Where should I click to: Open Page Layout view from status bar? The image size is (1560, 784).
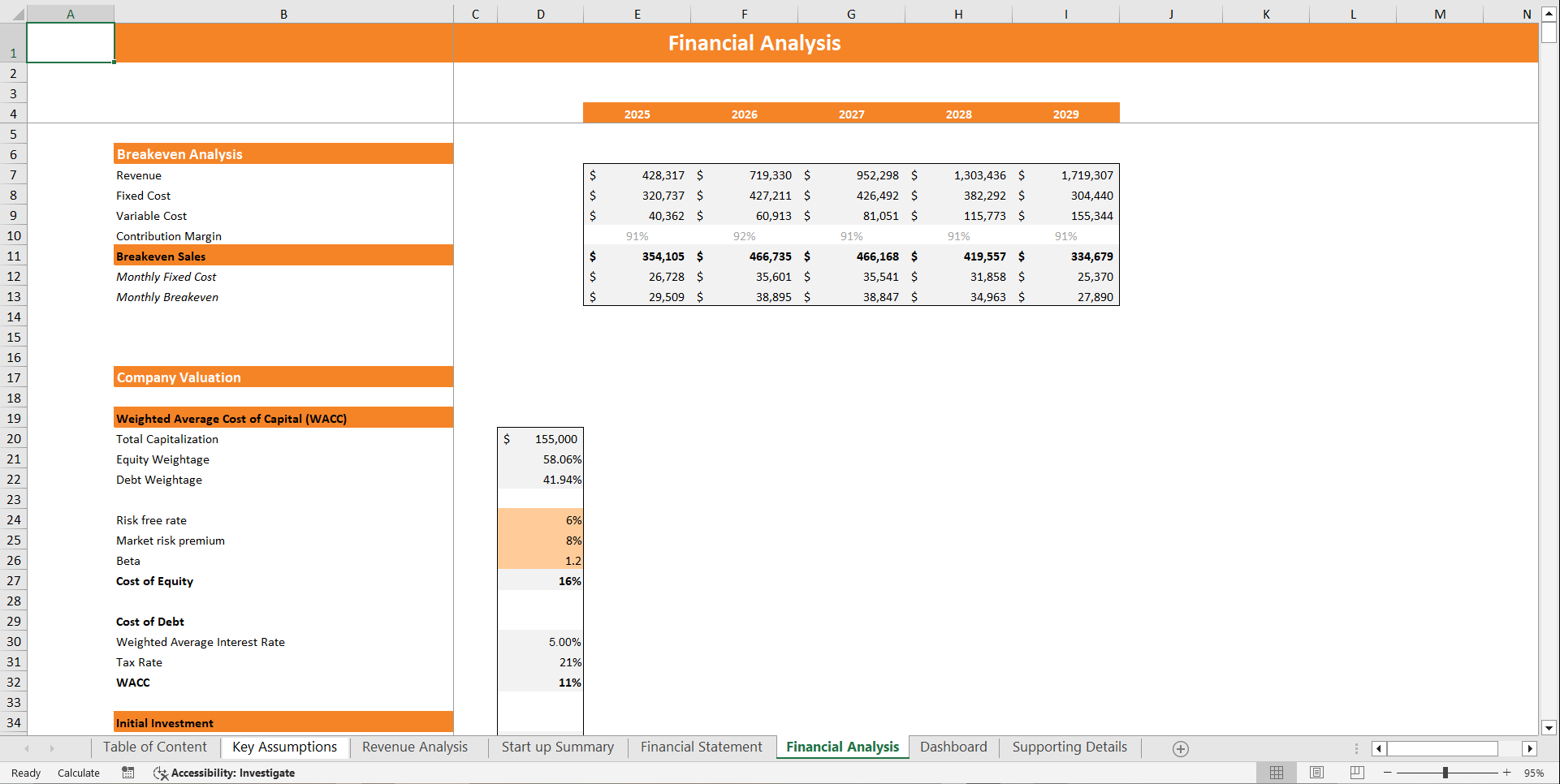pos(1316,773)
